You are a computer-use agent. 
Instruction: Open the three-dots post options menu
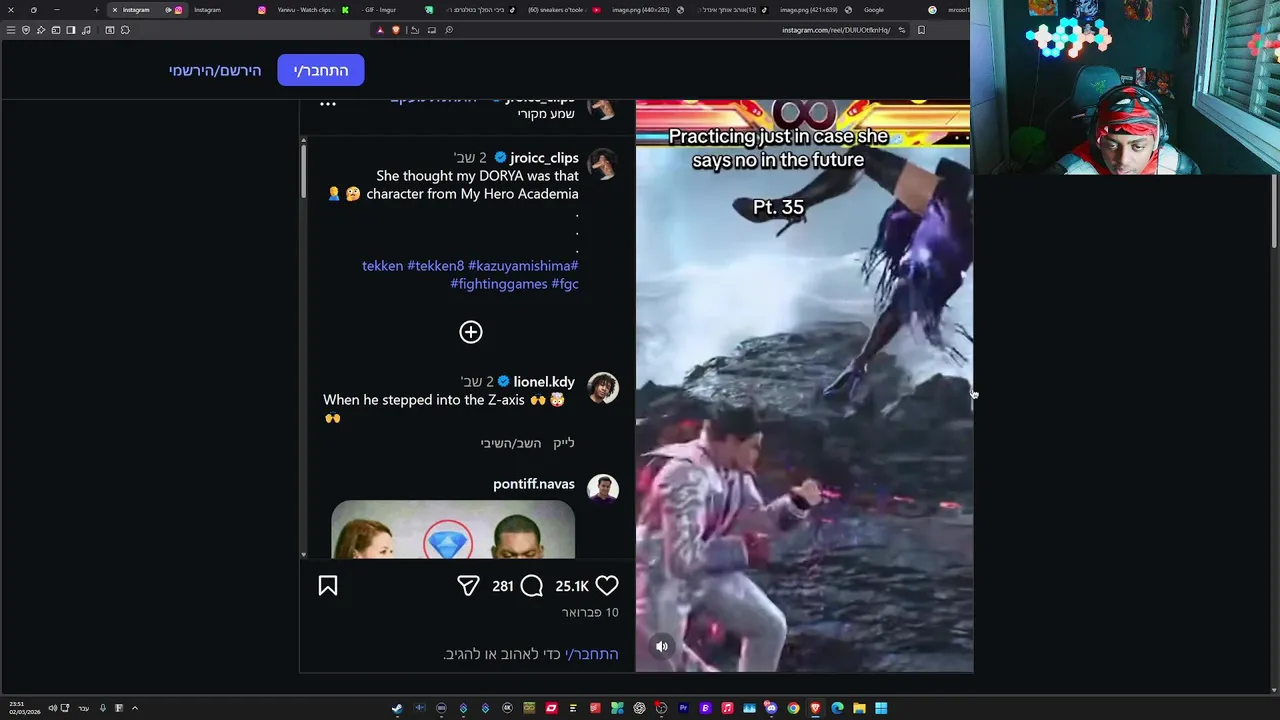tap(328, 104)
